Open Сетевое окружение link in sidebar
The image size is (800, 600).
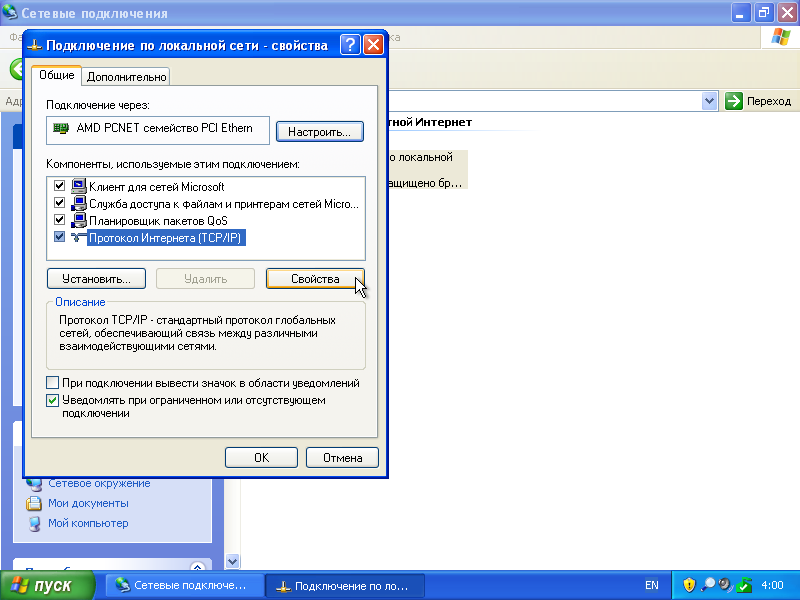click(x=99, y=483)
